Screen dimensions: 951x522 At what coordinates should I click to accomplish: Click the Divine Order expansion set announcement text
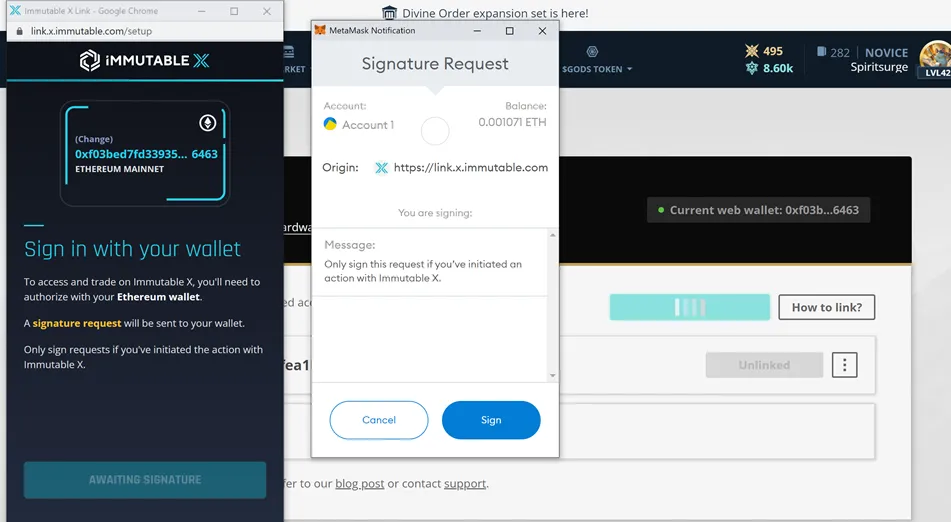tap(495, 13)
